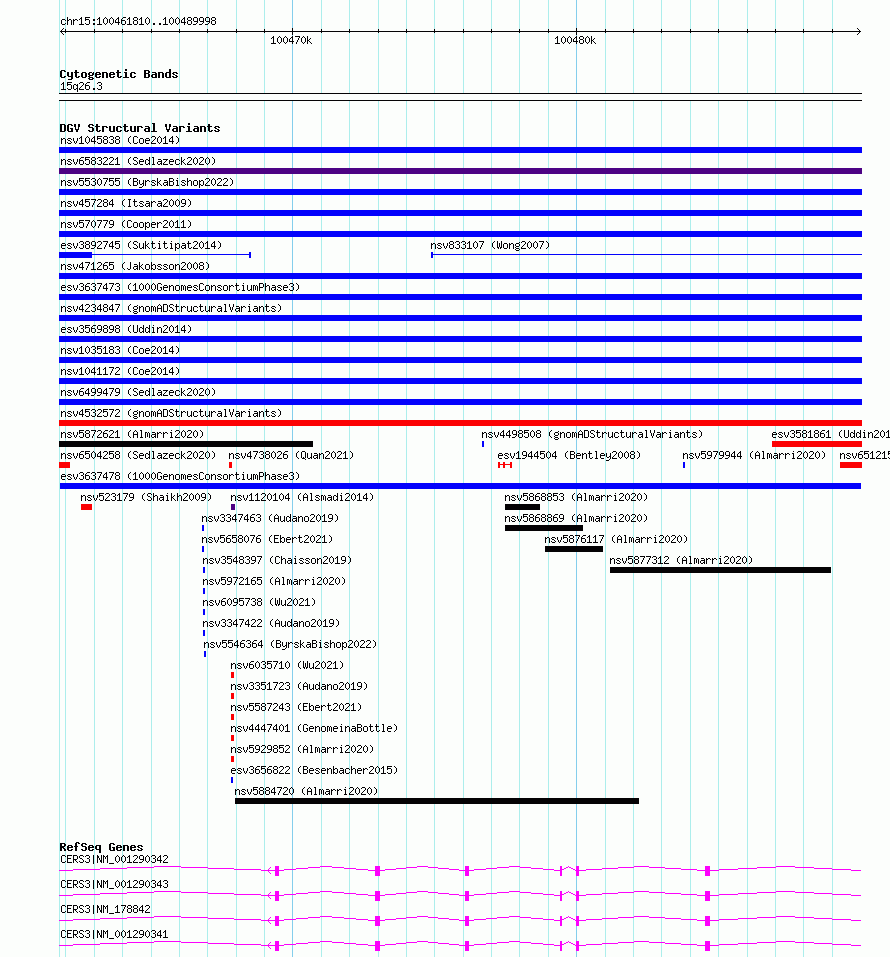Open nsv3347463 (Audano2019) label
Viewport: 890px width, 957px height.
coord(270,519)
